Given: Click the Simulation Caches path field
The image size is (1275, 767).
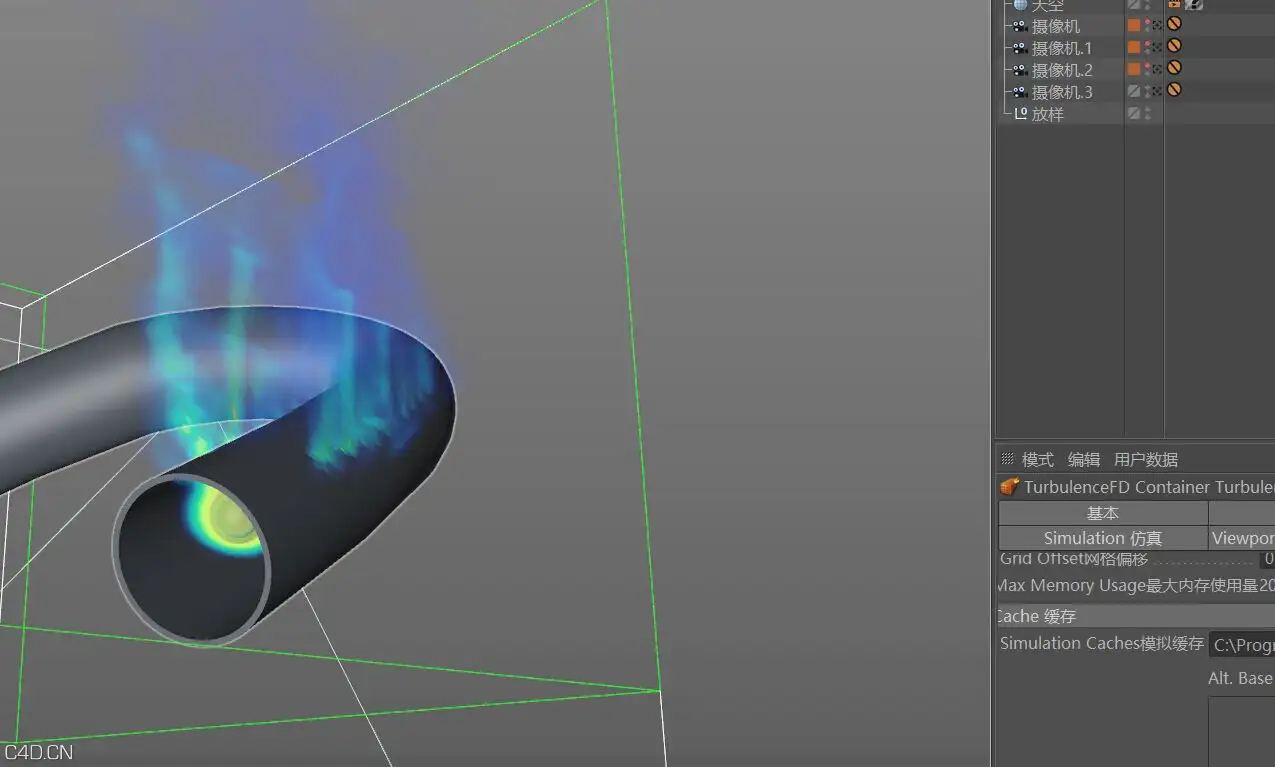Looking at the screenshot, I should (1242, 645).
